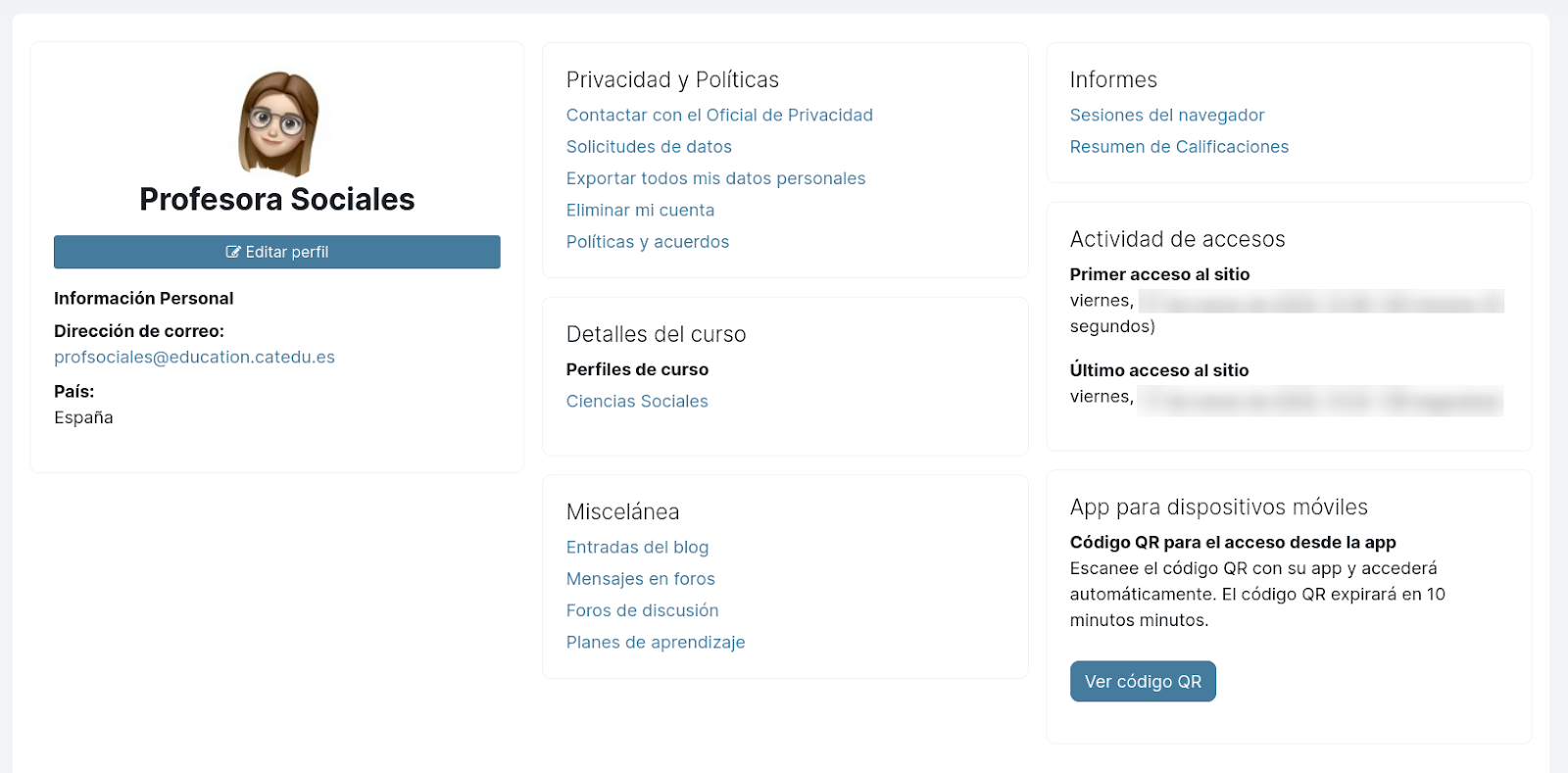Image resolution: width=1568 pixels, height=773 pixels.
Task: Open the Sesiones del navegador report
Action: [1167, 116]
